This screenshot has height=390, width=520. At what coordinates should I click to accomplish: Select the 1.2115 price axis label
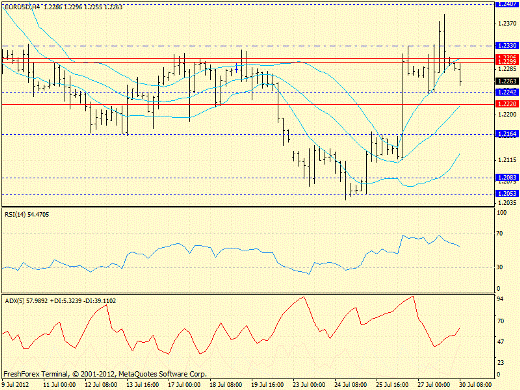pos(507,160)
